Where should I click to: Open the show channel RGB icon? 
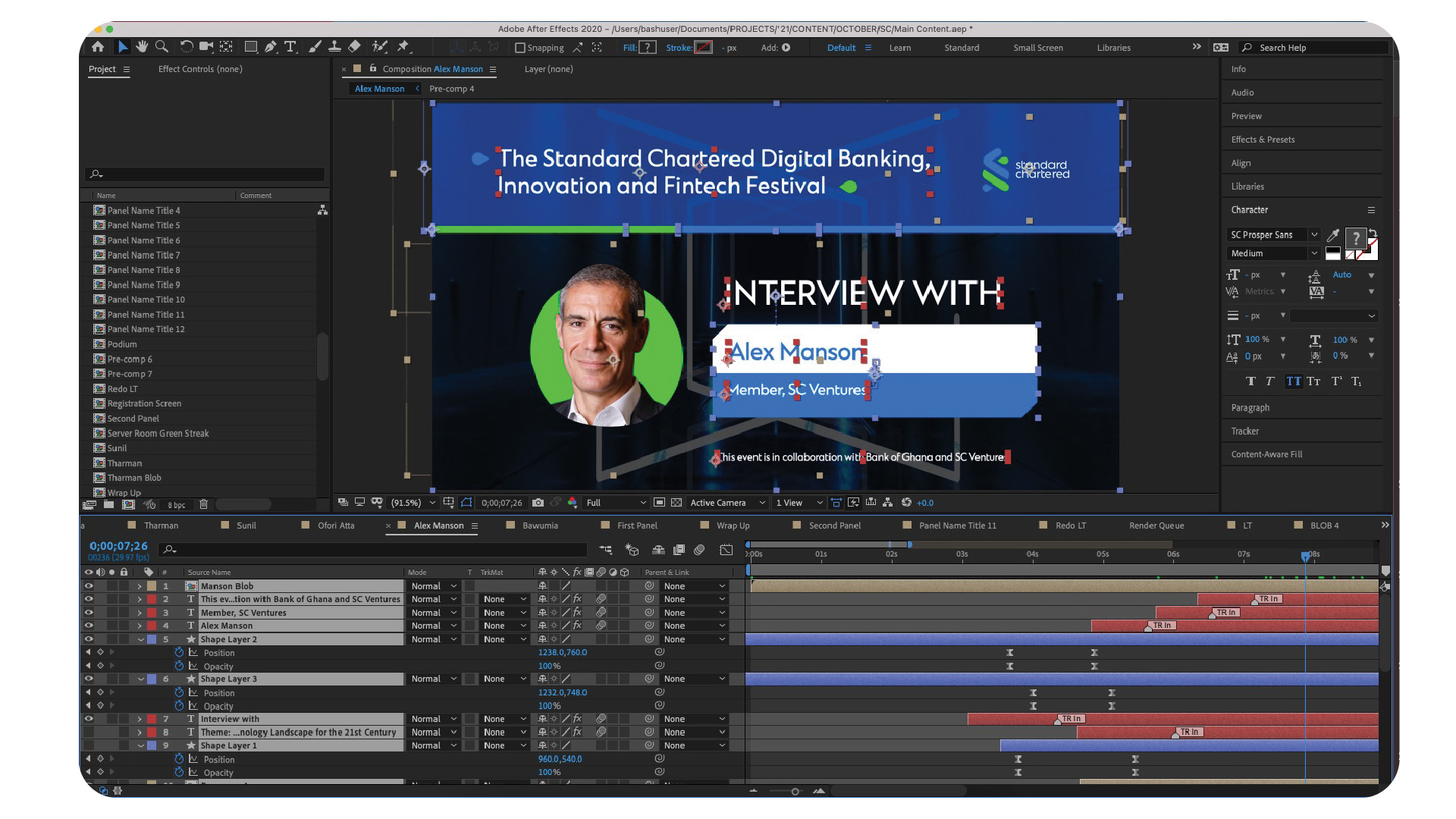tap(573, 503)
